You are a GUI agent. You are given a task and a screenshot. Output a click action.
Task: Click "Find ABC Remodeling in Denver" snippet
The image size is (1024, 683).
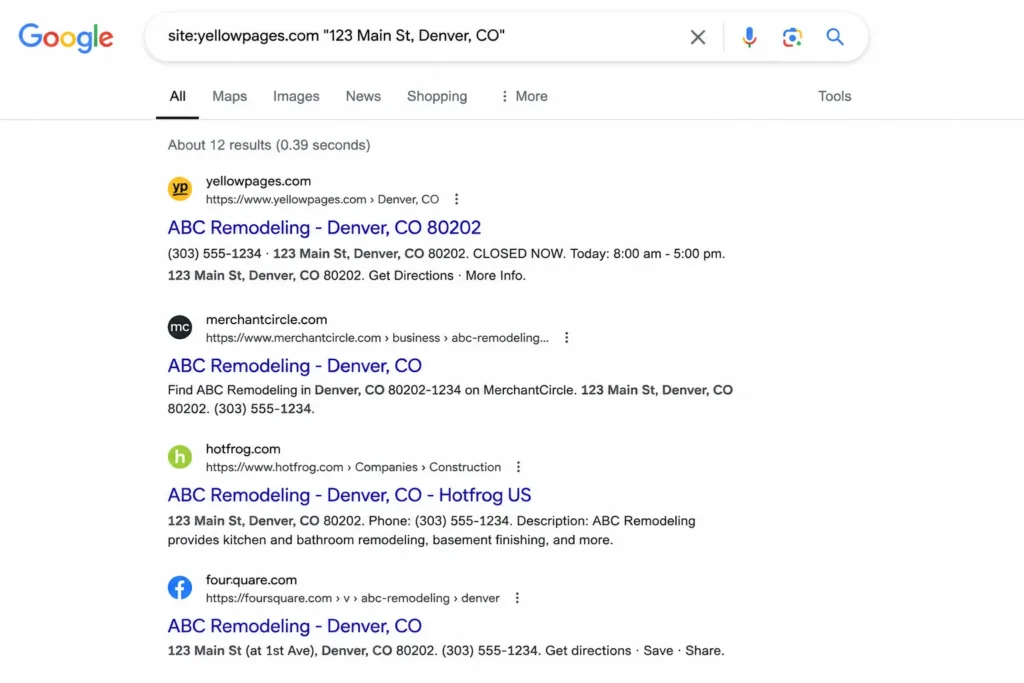(x=450, y=399)
